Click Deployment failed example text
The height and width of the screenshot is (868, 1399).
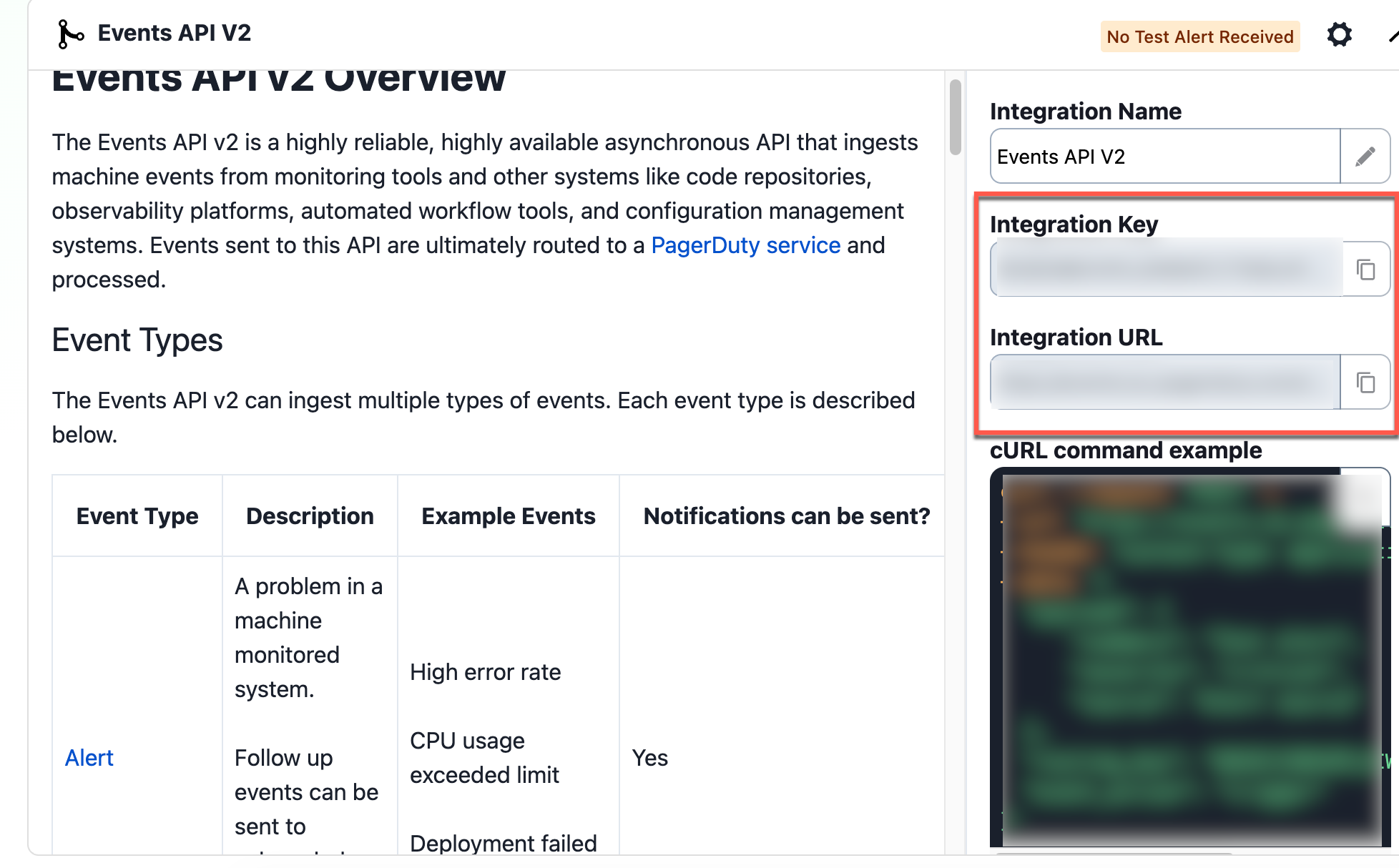503,844
